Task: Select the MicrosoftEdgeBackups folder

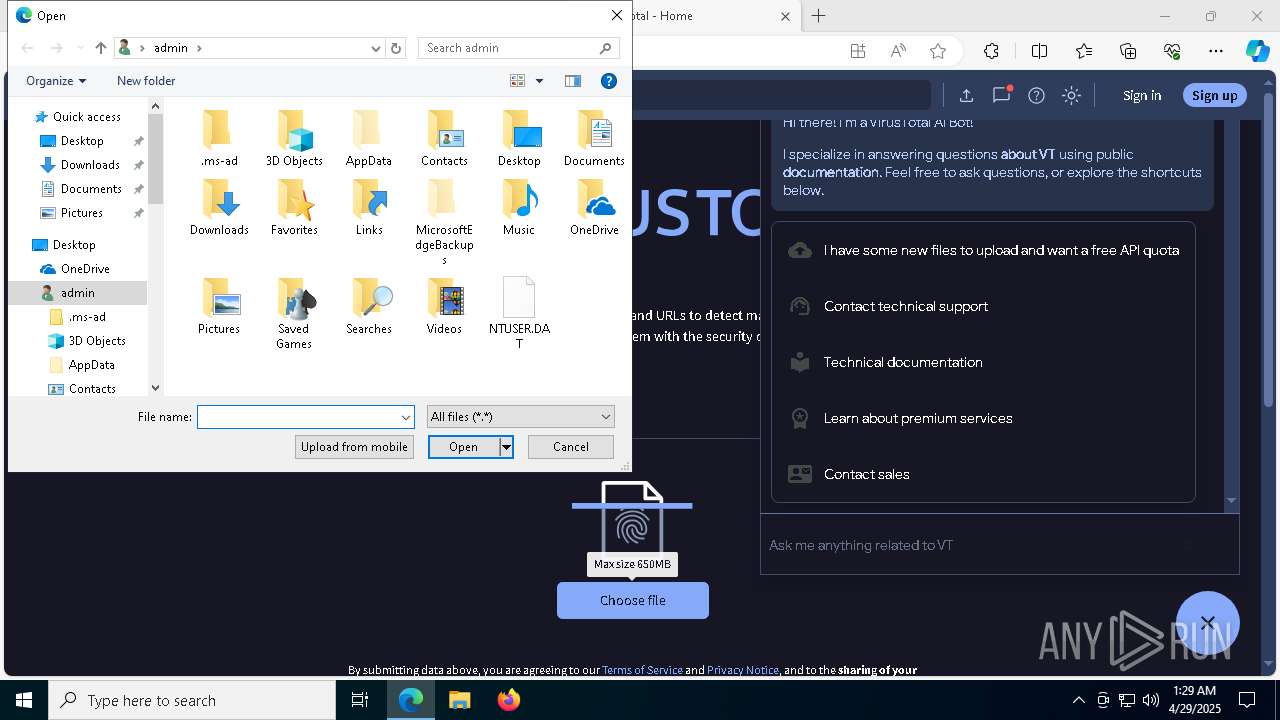Action: click(444, 222)
